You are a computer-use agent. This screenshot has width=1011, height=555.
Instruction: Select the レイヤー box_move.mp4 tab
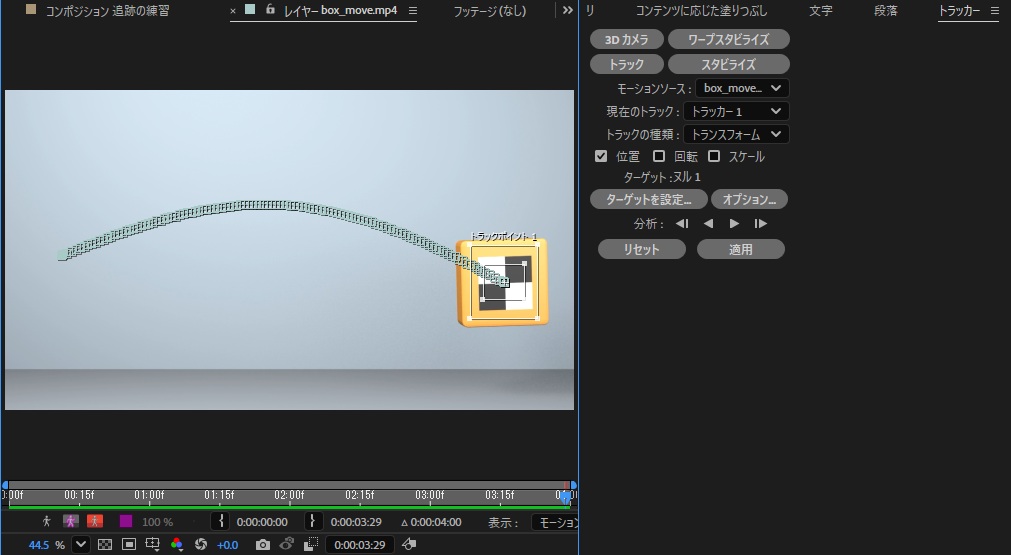(x=340, y=10)
